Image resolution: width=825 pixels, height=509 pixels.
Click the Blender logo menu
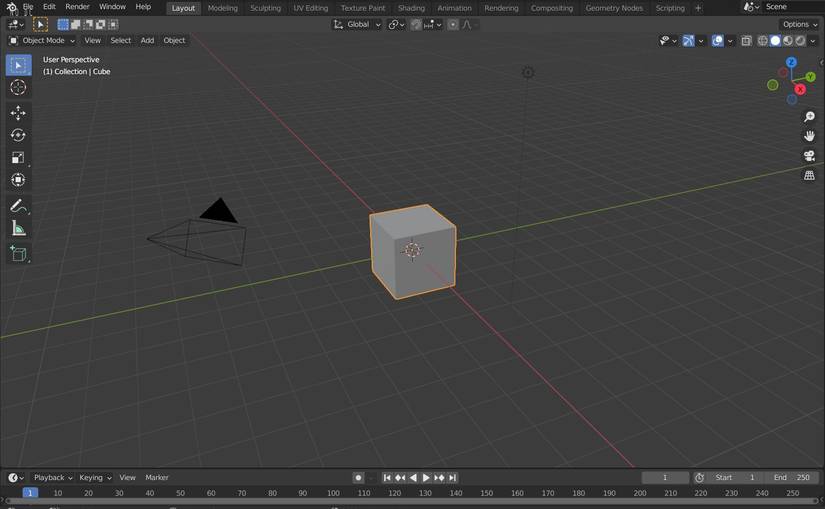(12, 7)
